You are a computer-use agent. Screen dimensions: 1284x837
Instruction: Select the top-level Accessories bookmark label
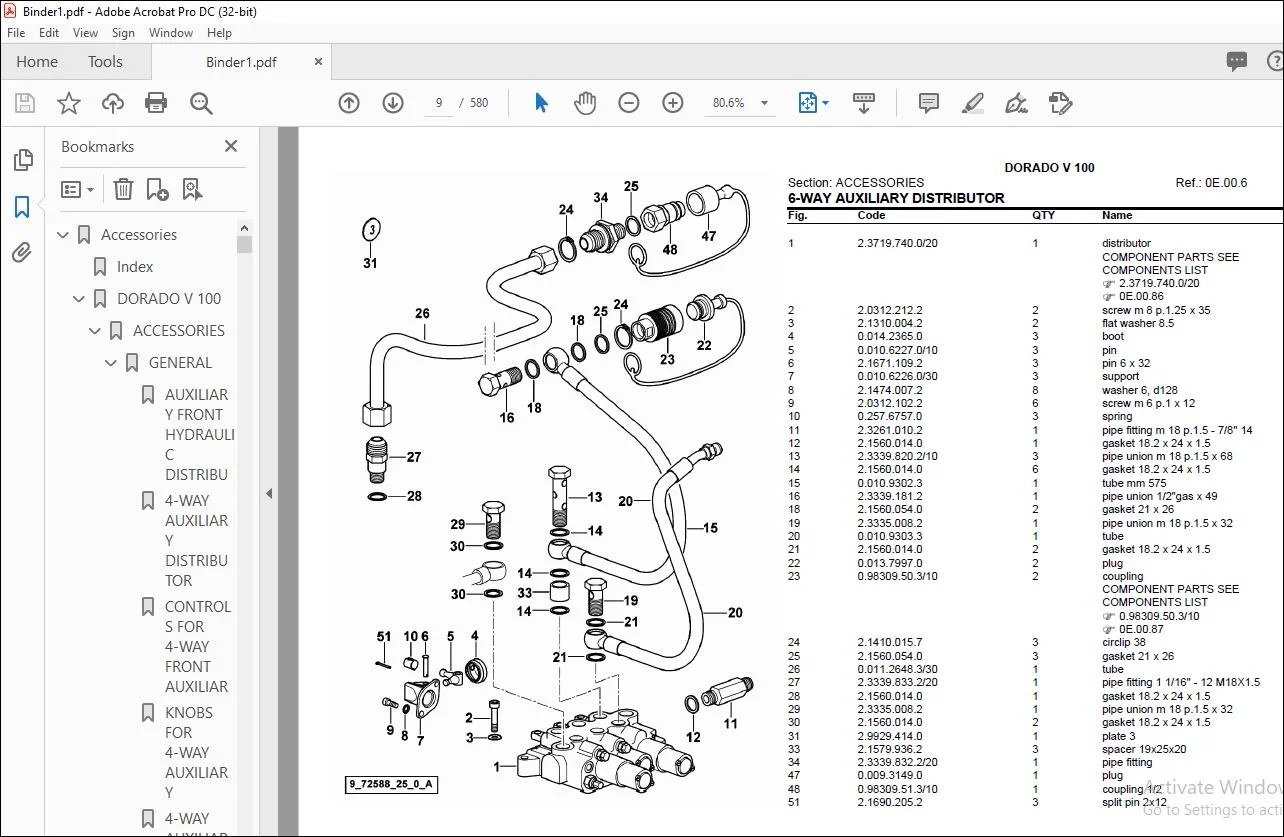tap(139, 235)
